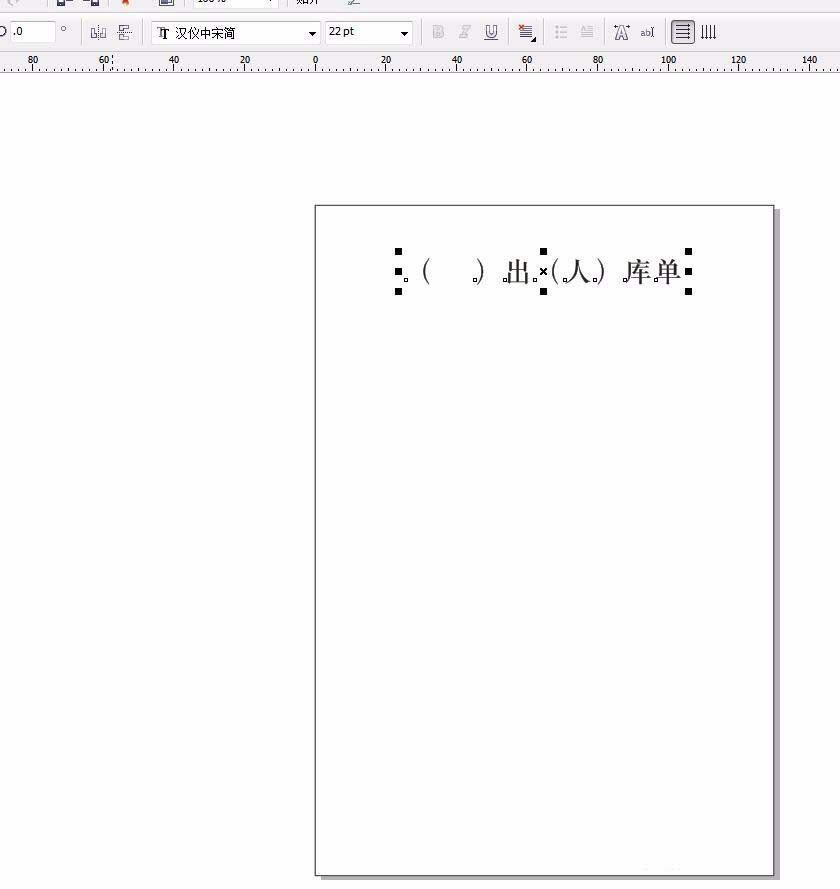Toggle bold formatting on the text
The image size is (840, 889).
pyautogui.click(x=437, y=32)
